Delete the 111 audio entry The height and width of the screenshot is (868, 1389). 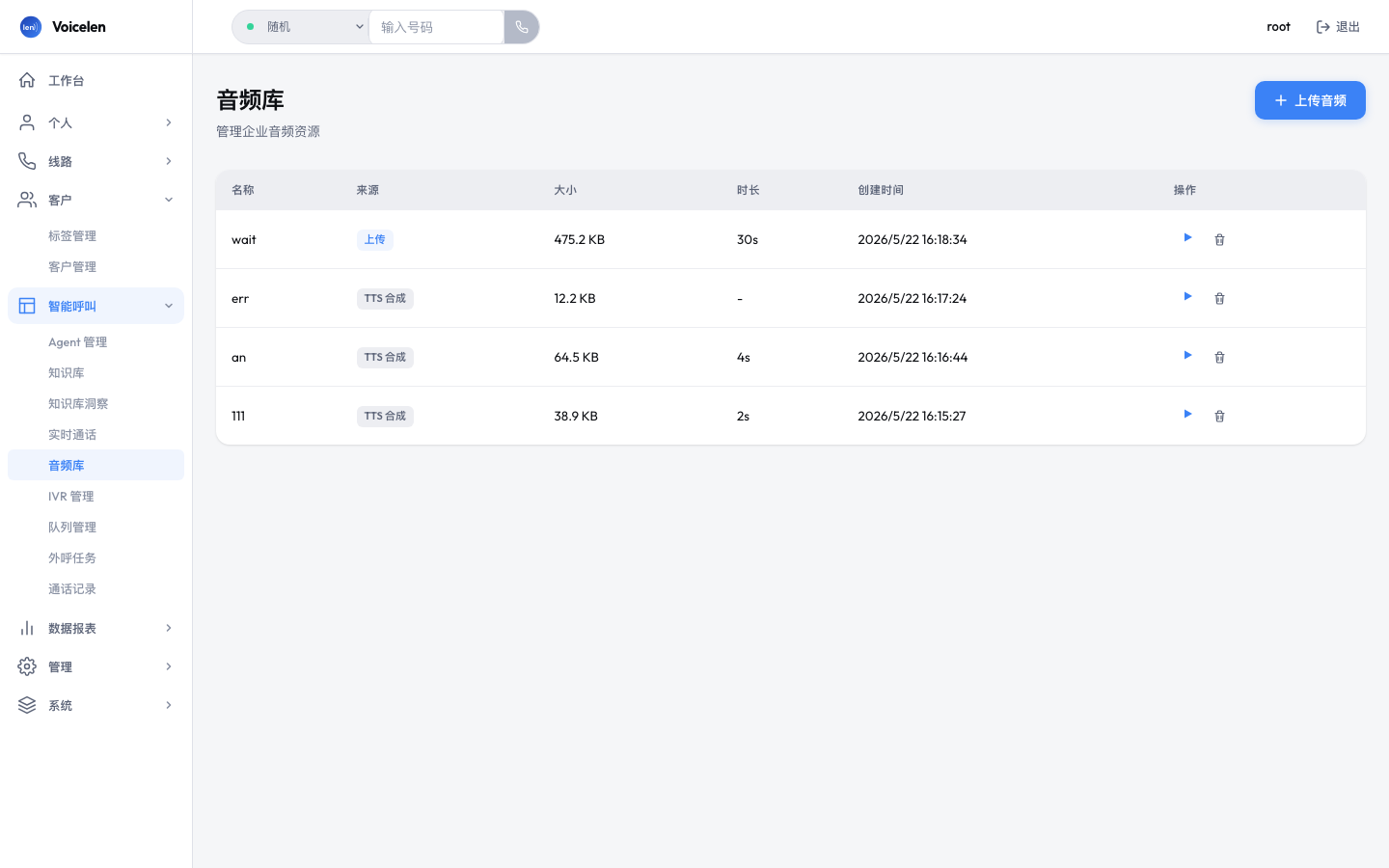click(1219, 416)
